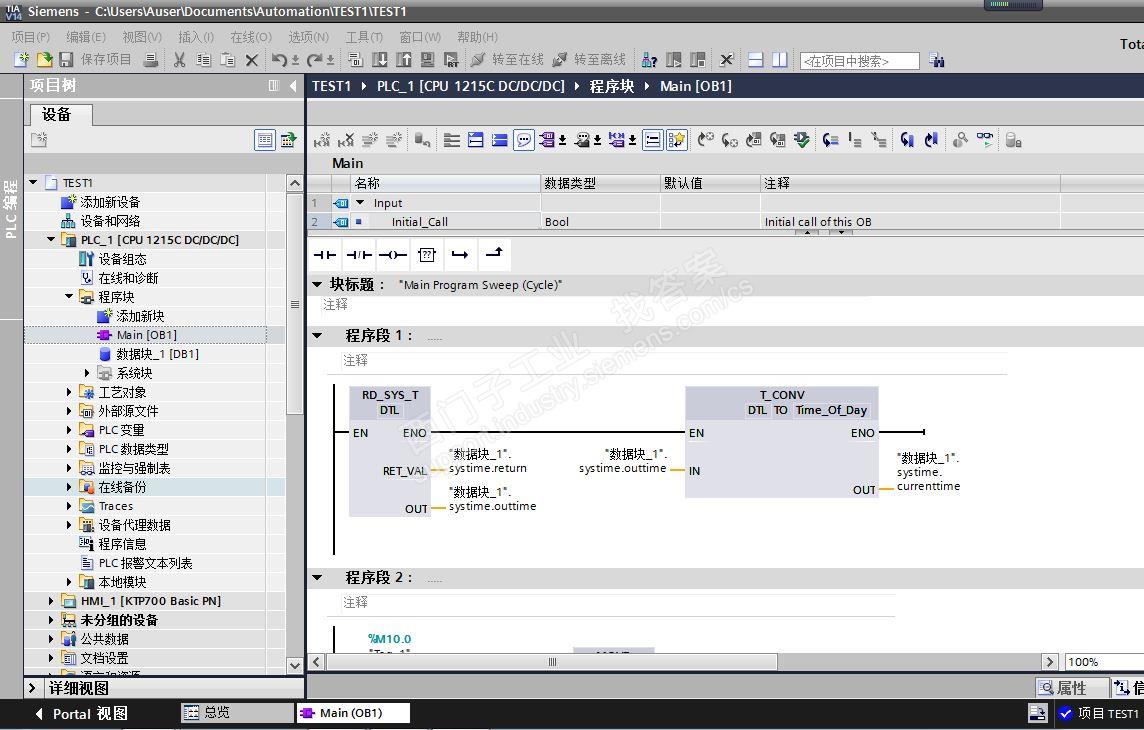Split editor space vertically icon

pyautogui.click(x=780, y=60)
